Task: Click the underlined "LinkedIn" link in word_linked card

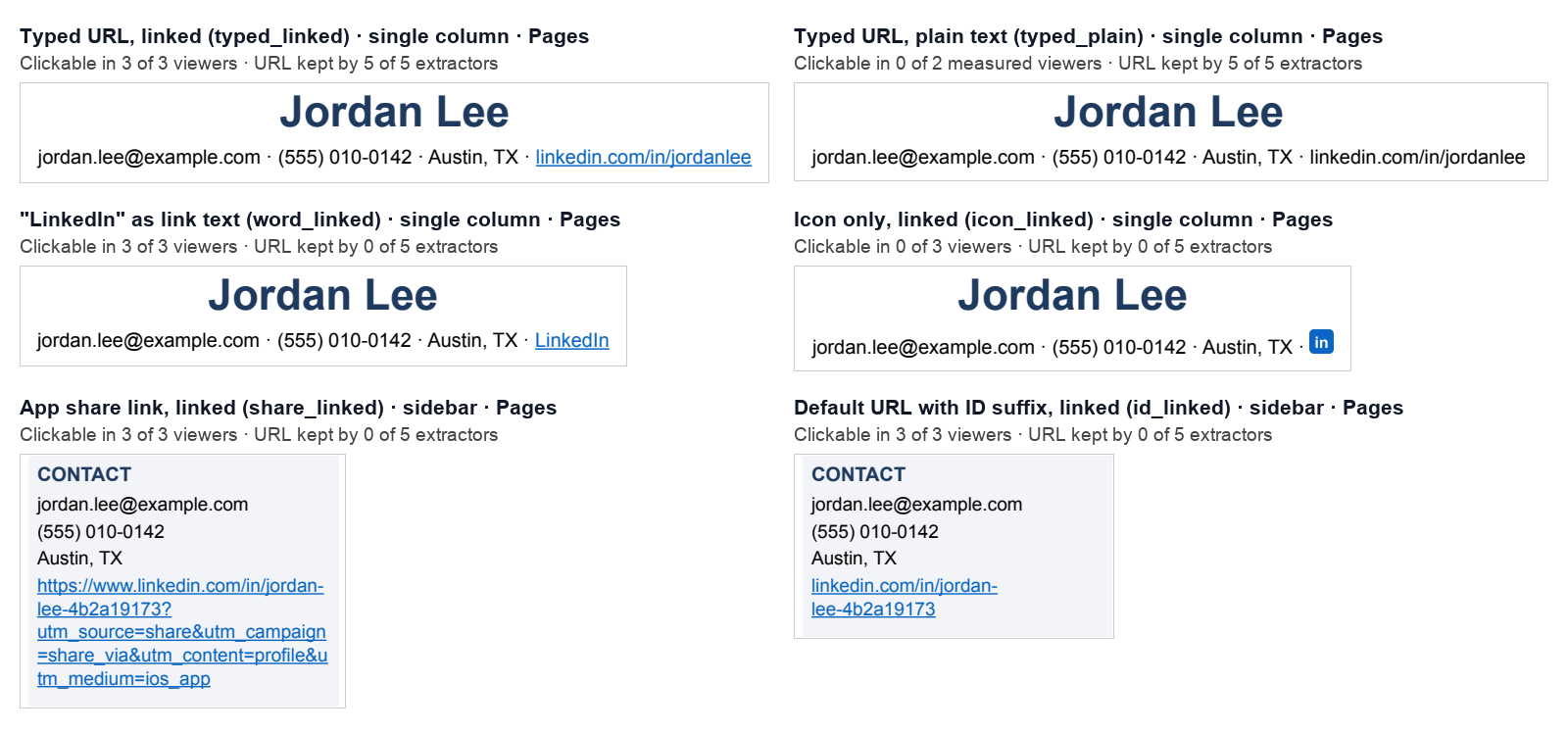Action: coord(572,340)
